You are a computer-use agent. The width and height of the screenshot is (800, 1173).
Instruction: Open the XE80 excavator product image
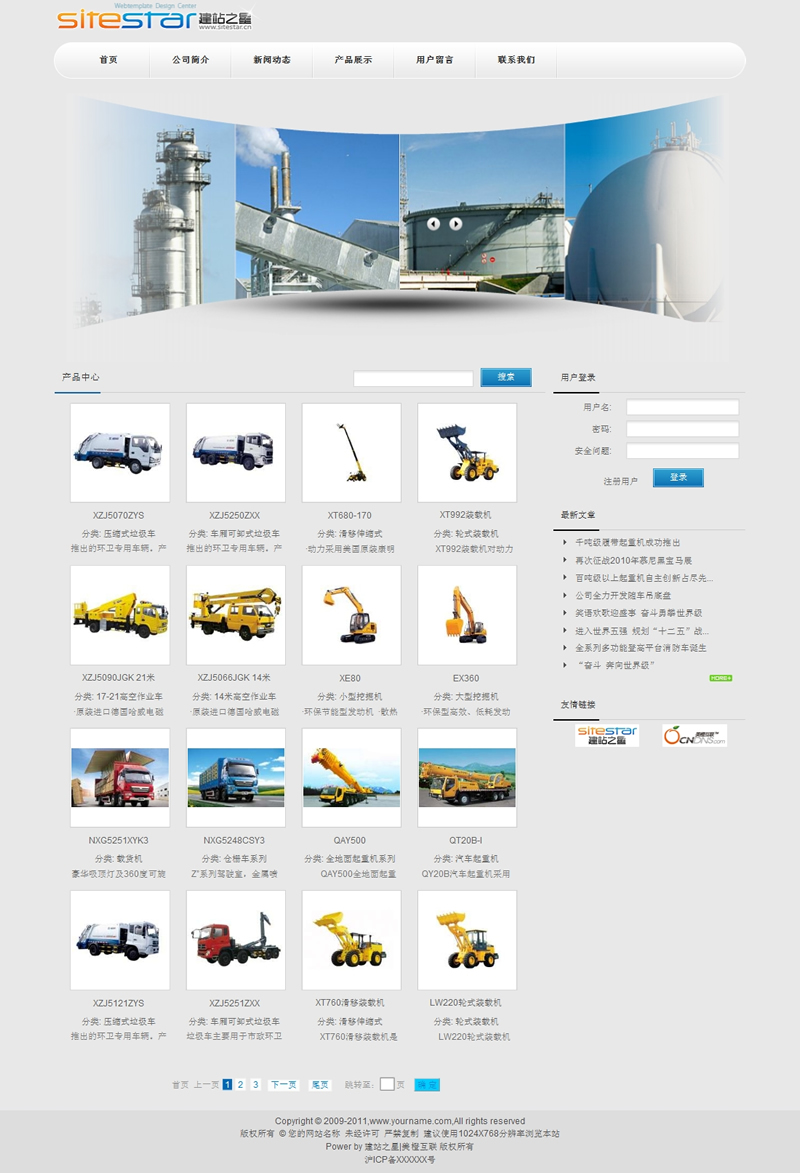351,615
